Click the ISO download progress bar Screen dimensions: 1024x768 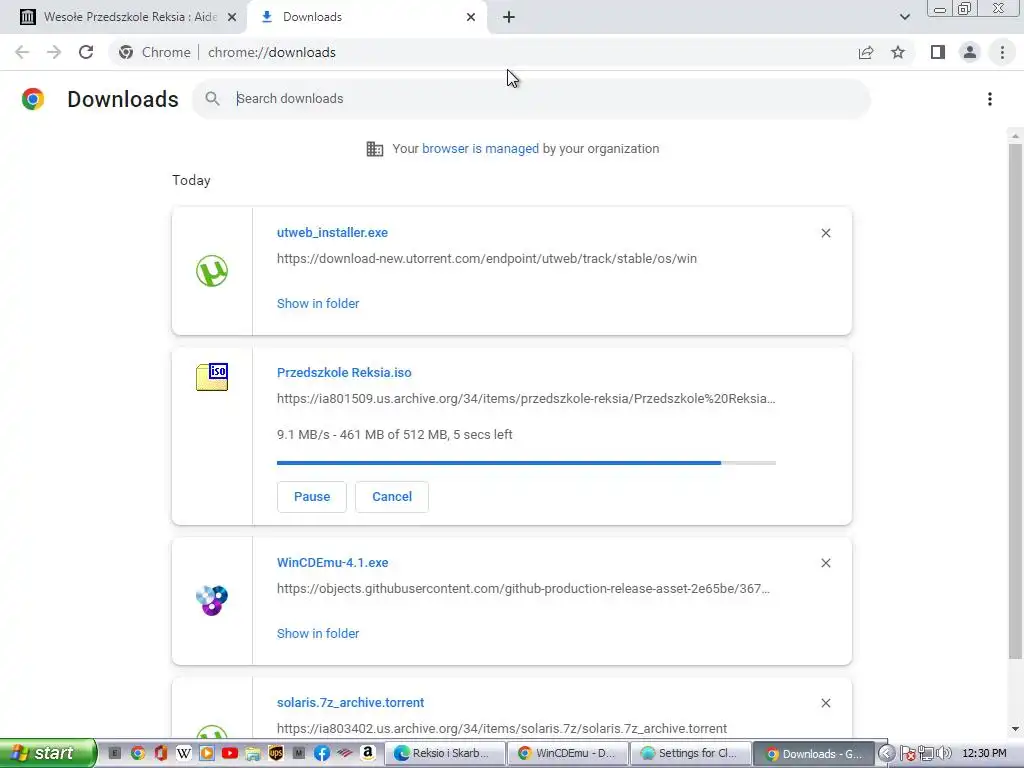pos(526,463)
